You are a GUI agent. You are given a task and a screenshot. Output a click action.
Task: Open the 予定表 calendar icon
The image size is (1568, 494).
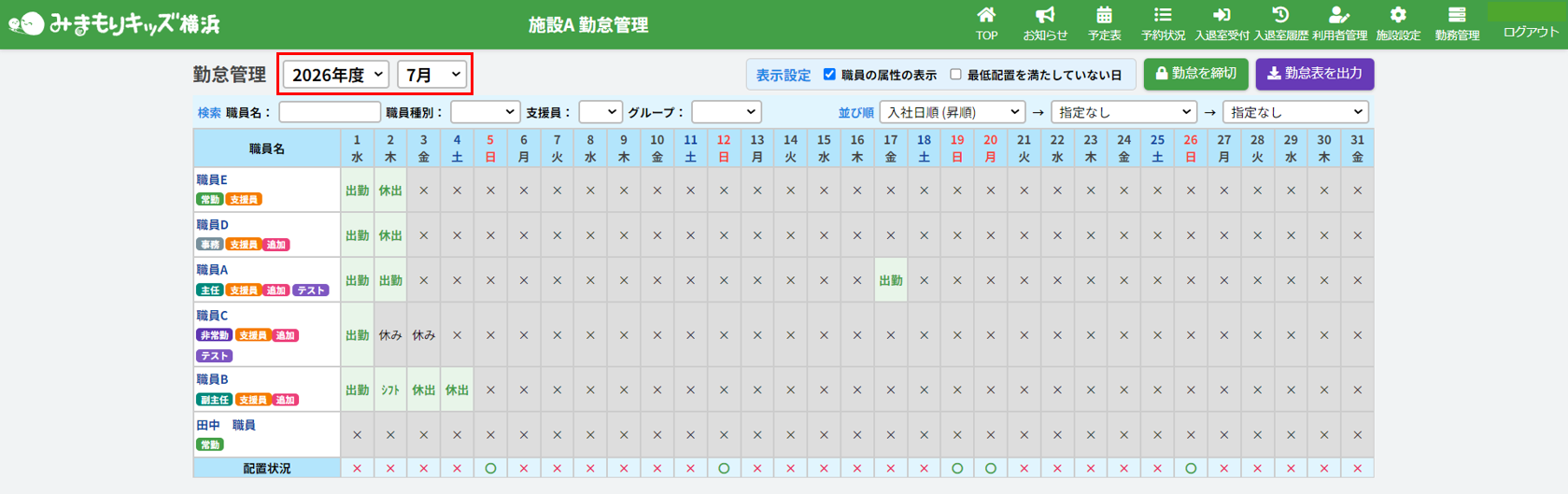pyautogui.click(x=1104, y=23)
